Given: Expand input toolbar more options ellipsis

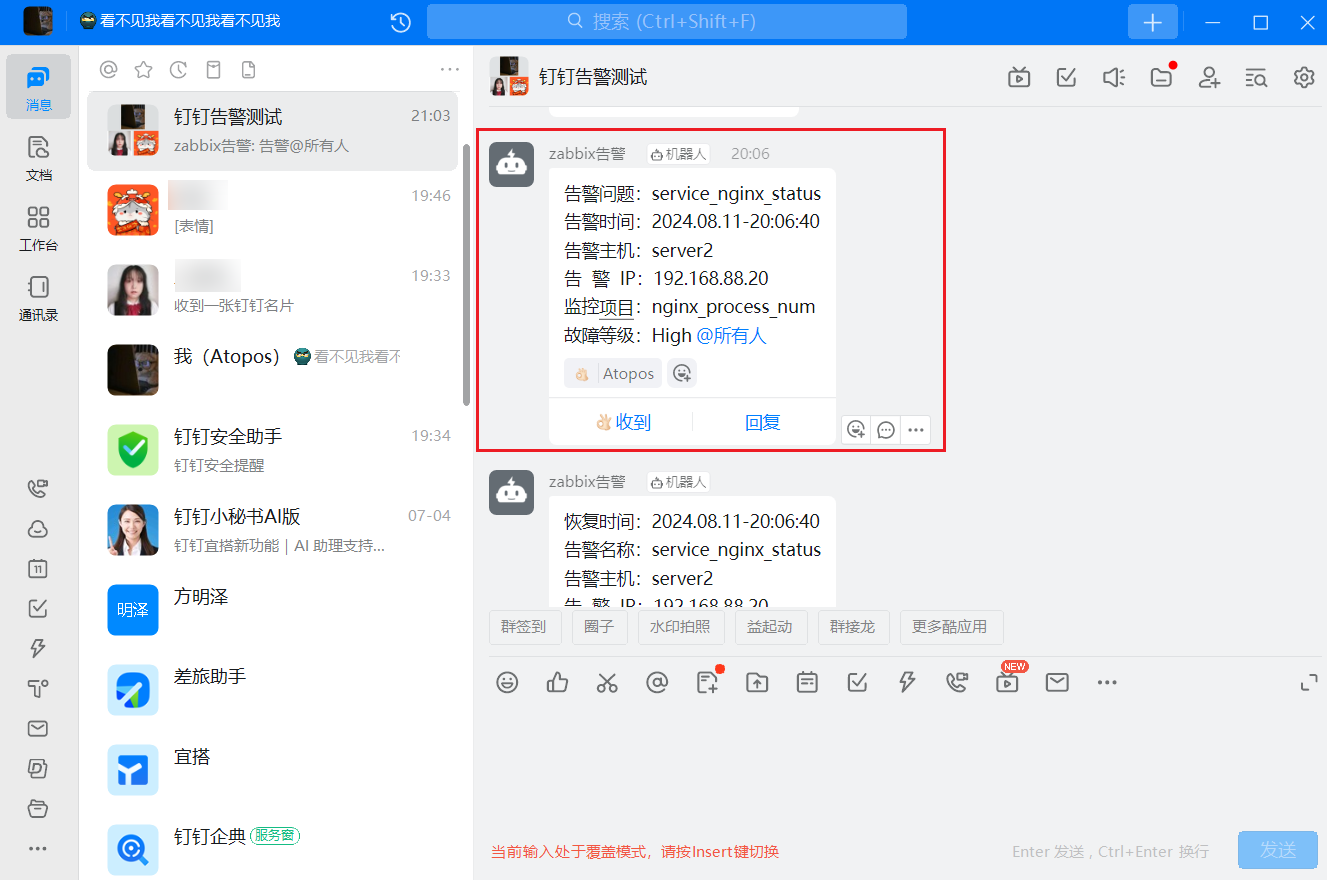Looking at the screenshot, I should (1106, 682).
